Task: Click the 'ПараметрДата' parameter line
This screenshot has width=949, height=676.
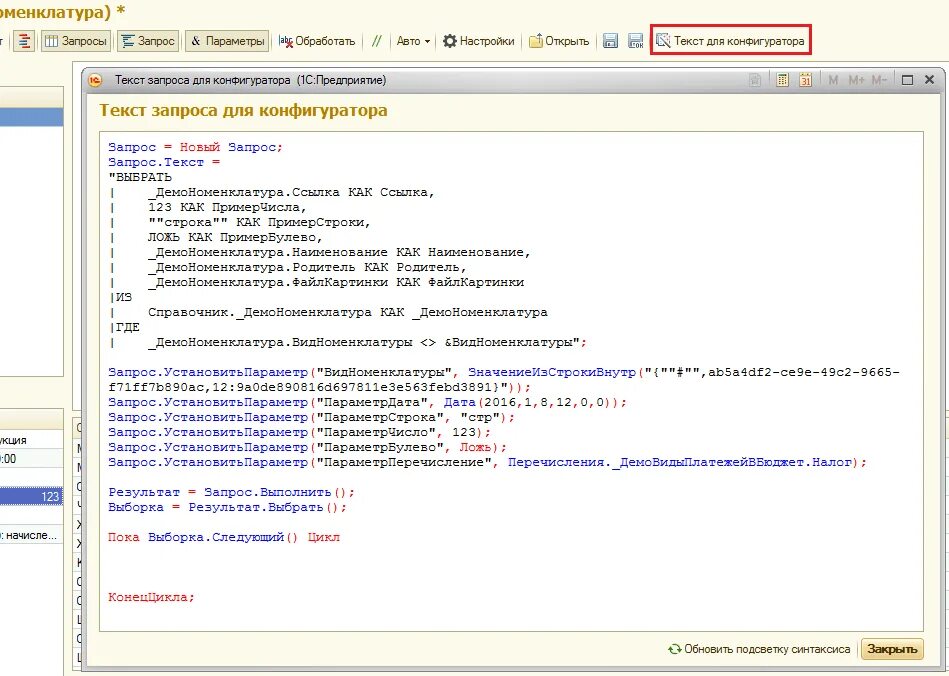Action: (368, 402)
